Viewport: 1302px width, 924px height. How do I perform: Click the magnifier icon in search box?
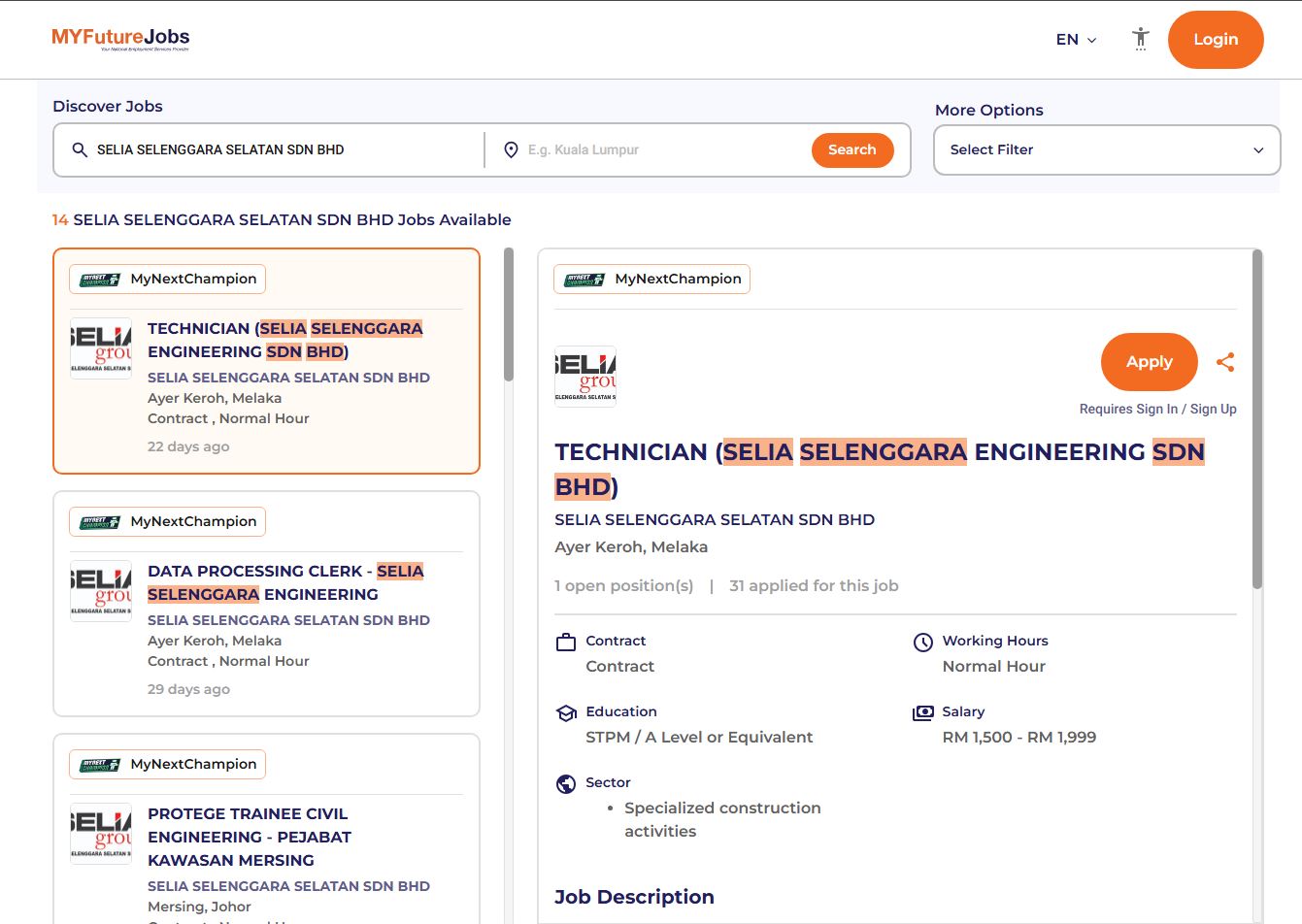click(x=80, y=149)
